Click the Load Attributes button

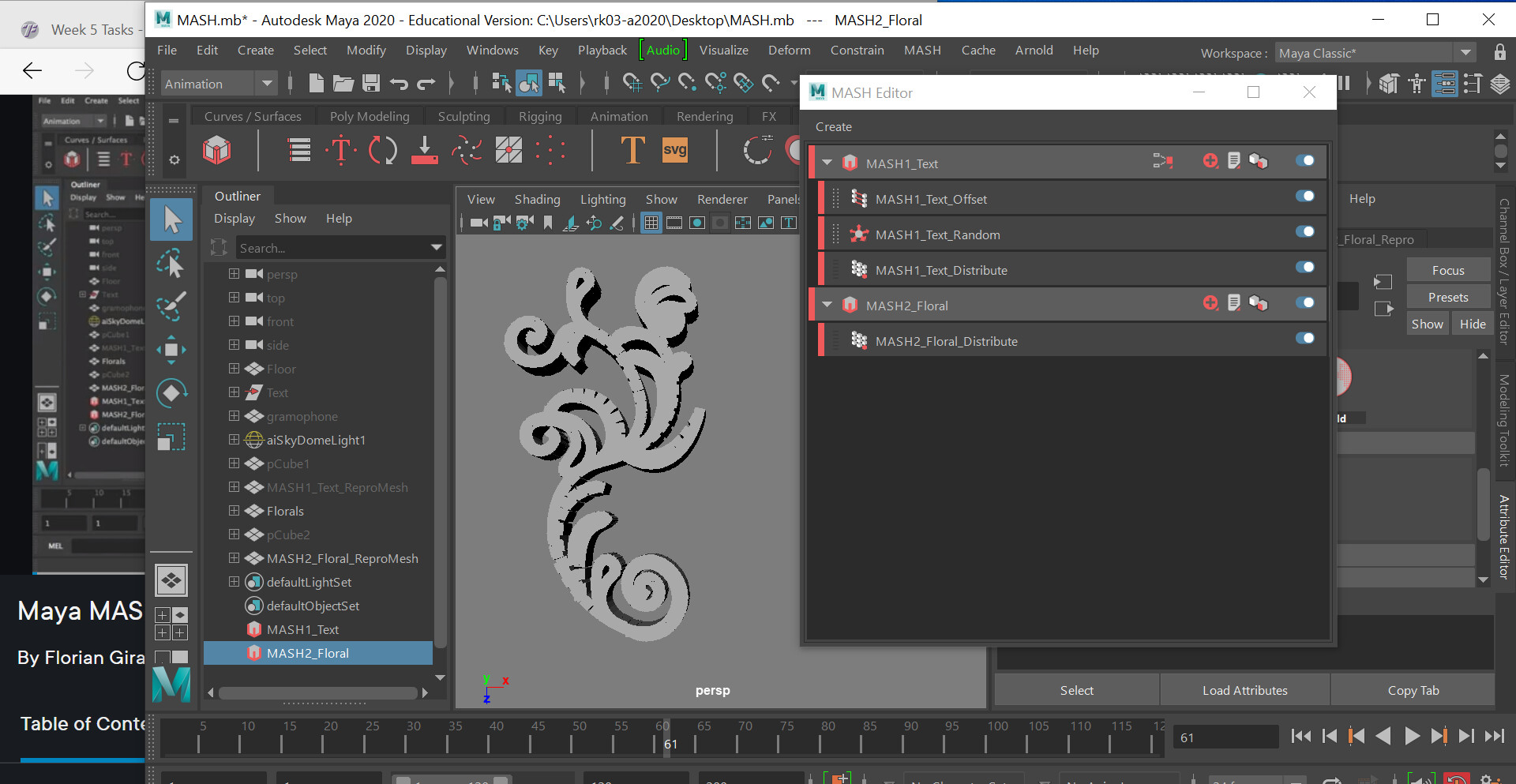(1244, 690)
